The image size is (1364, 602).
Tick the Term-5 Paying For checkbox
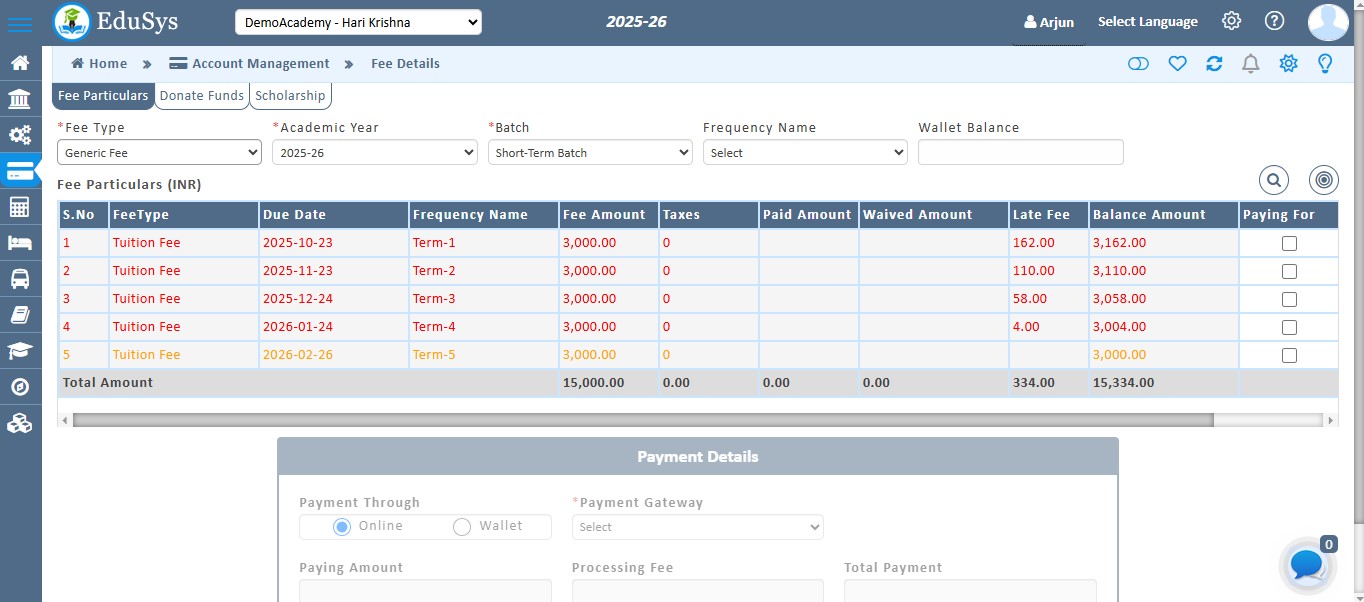tap(1288, 354)
